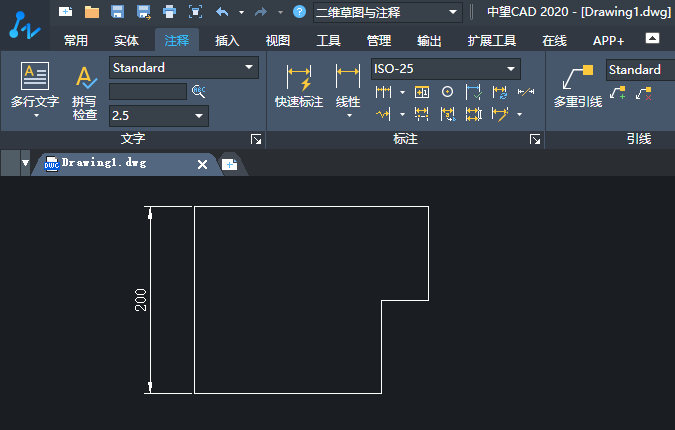Image resolution: width=675 pixels, height=430 pixels.
Task: Click the plot preview icon
Action: 195,12
